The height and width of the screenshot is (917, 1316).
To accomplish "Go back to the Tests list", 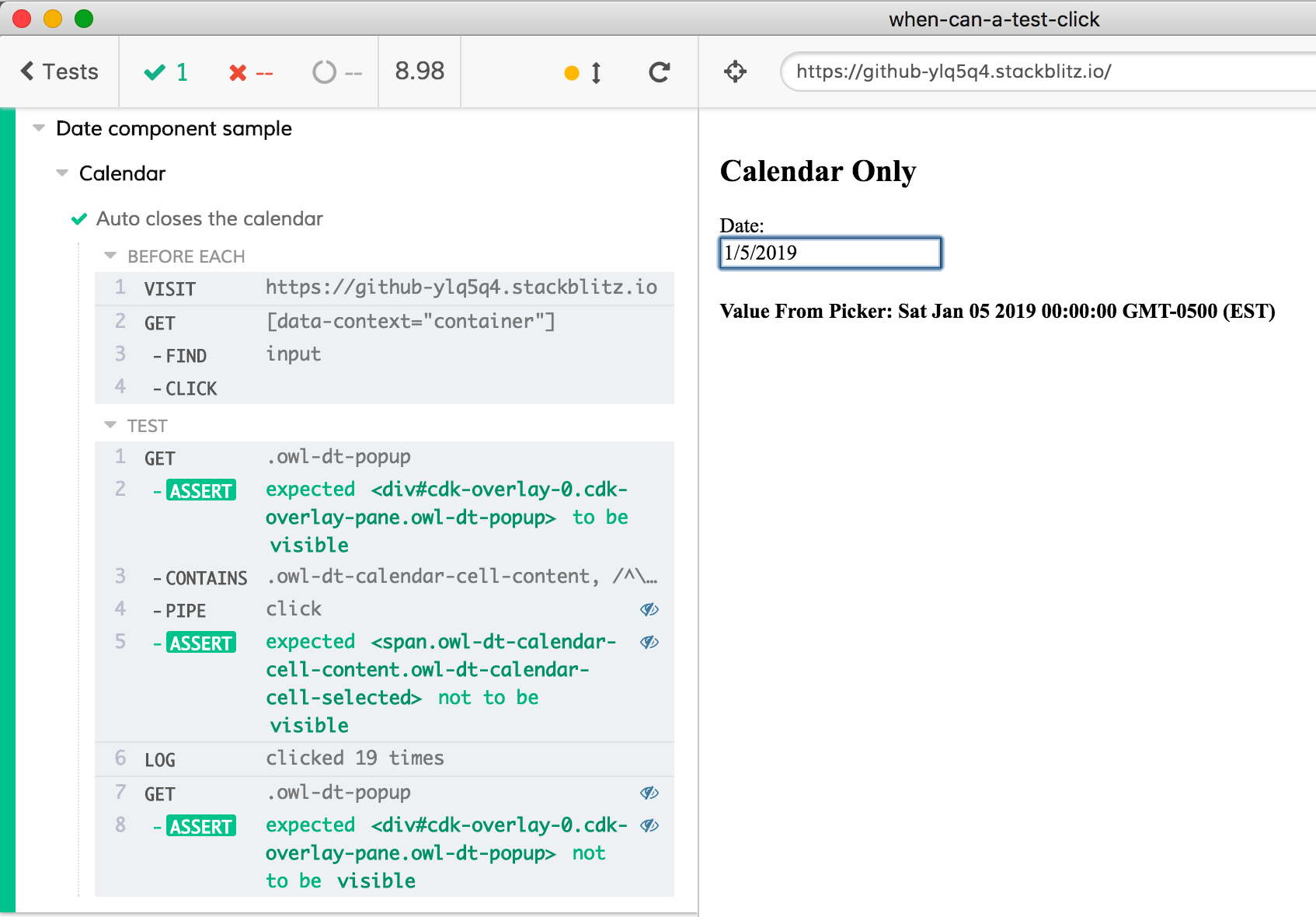I will coord(59,71).
